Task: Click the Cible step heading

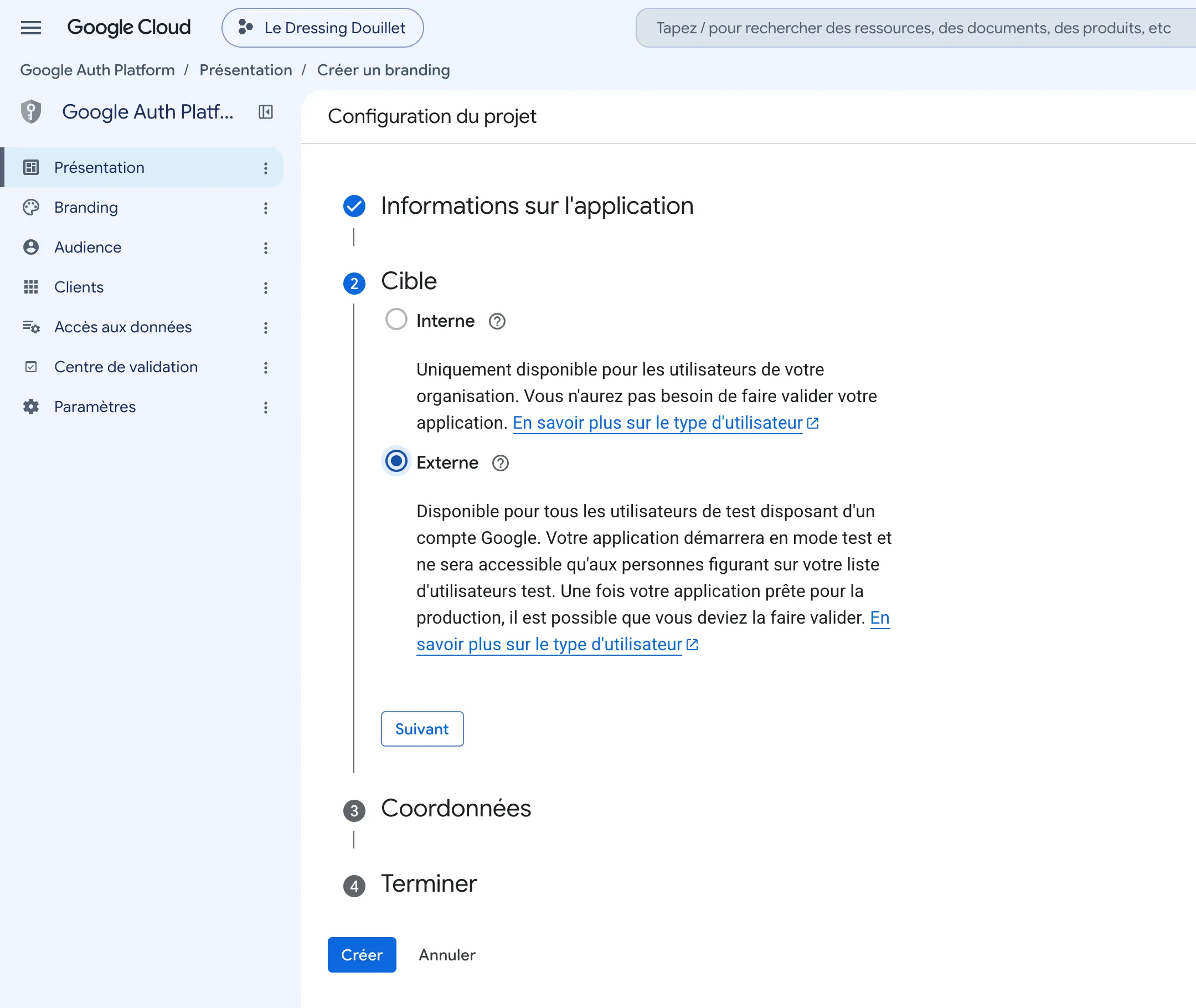Action: click(409, 281)
